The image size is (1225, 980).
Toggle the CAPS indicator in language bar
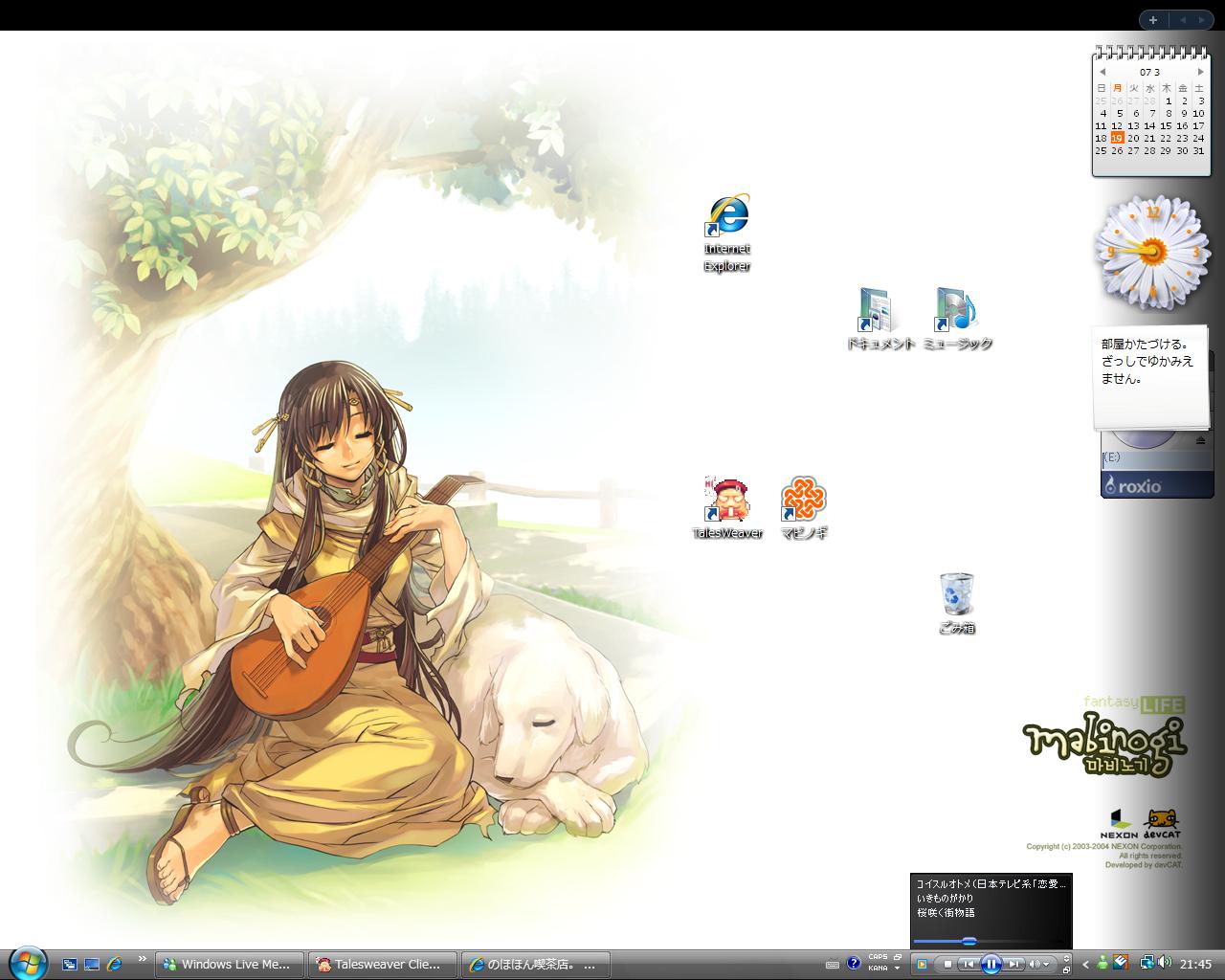[x=878, y=957]
